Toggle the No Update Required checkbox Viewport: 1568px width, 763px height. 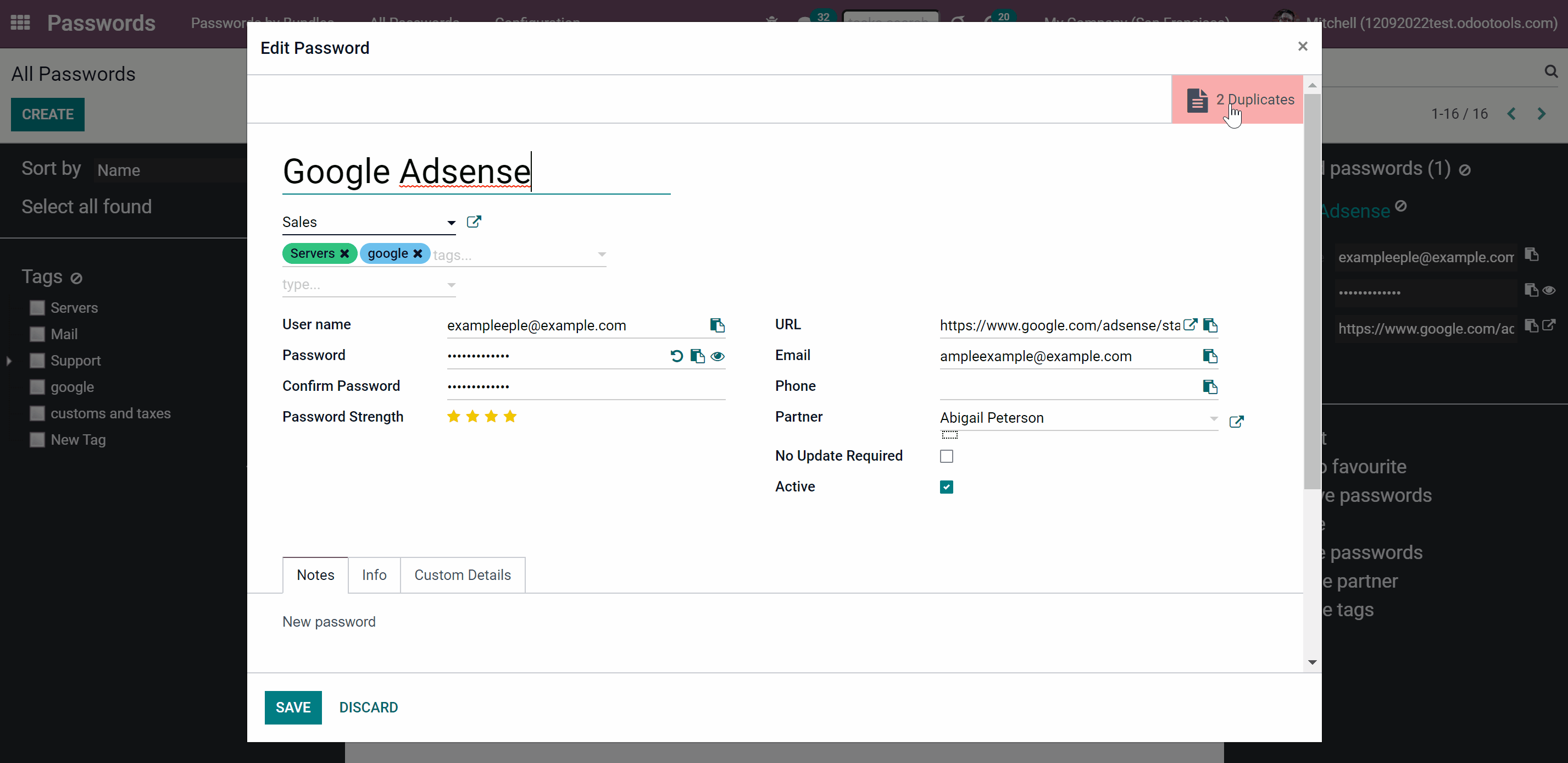point(947,456)
